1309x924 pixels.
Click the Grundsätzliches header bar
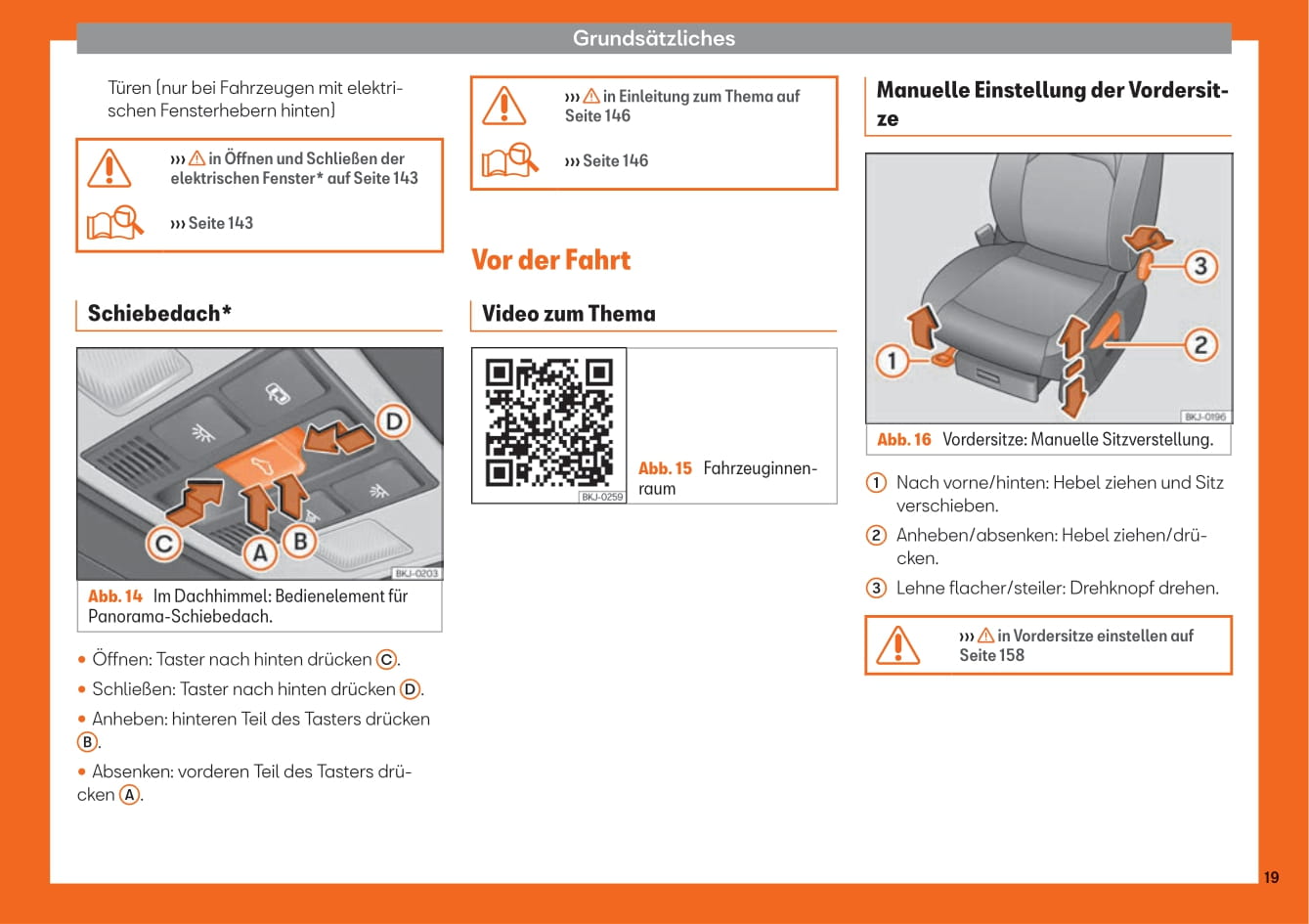653,38
